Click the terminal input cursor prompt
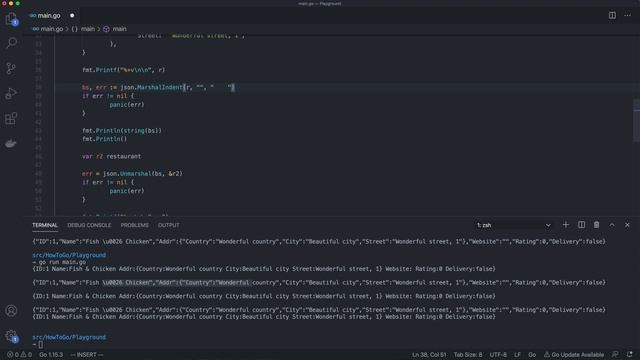 coord(40,344)
